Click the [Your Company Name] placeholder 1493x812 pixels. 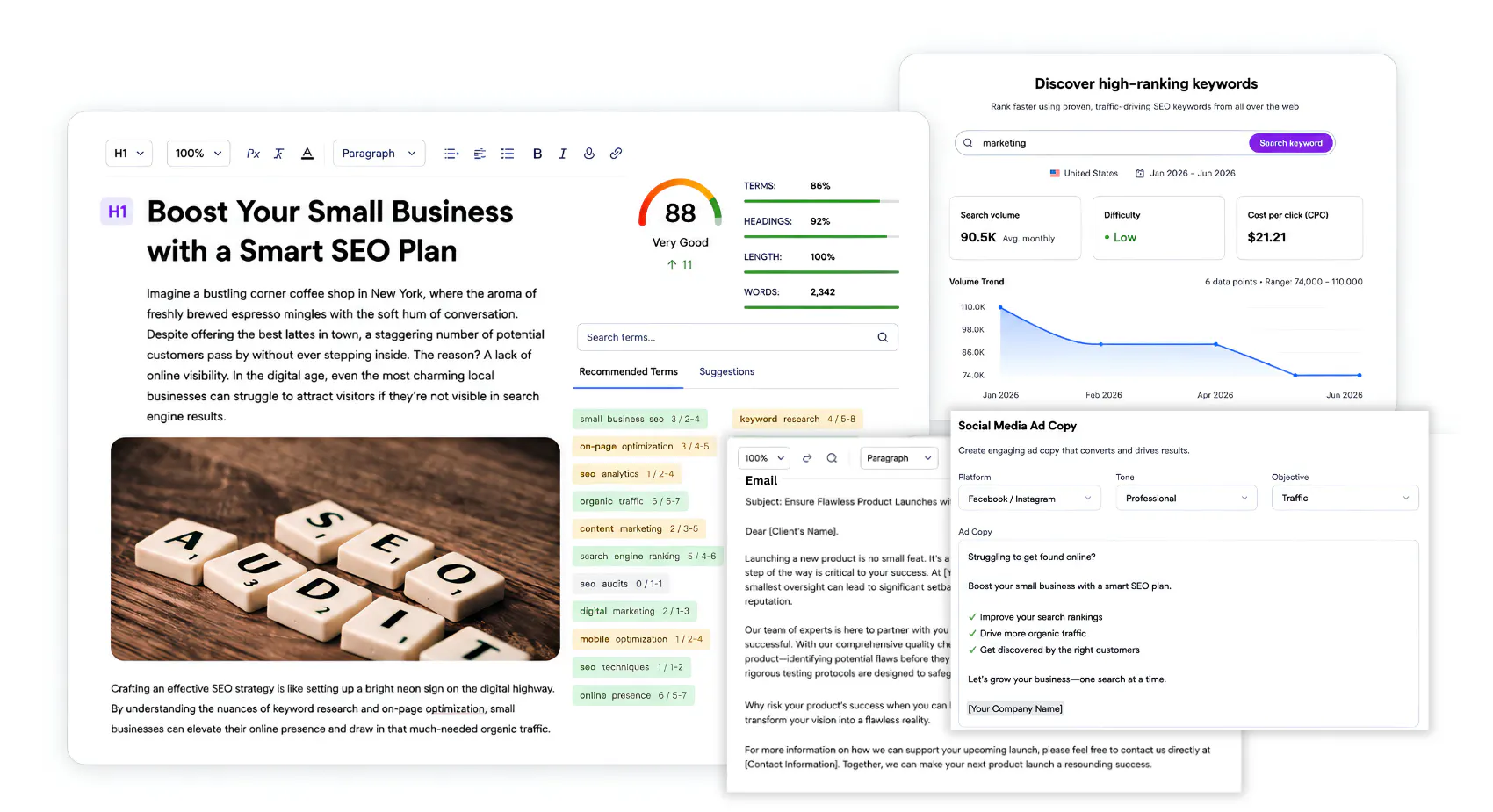pyautogui.click(x=1015, y=709)
